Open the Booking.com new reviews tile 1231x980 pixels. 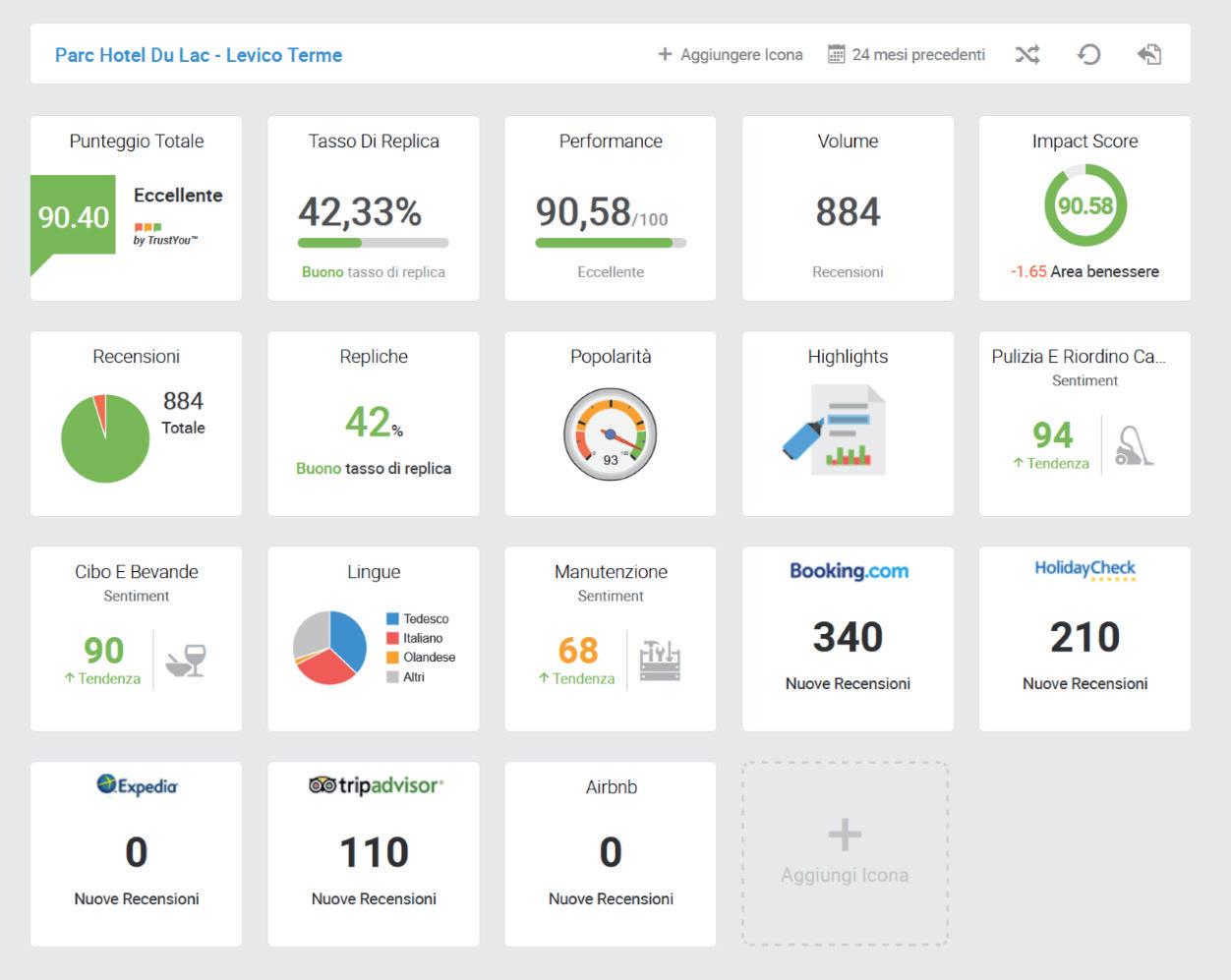[x=848, y=639]
